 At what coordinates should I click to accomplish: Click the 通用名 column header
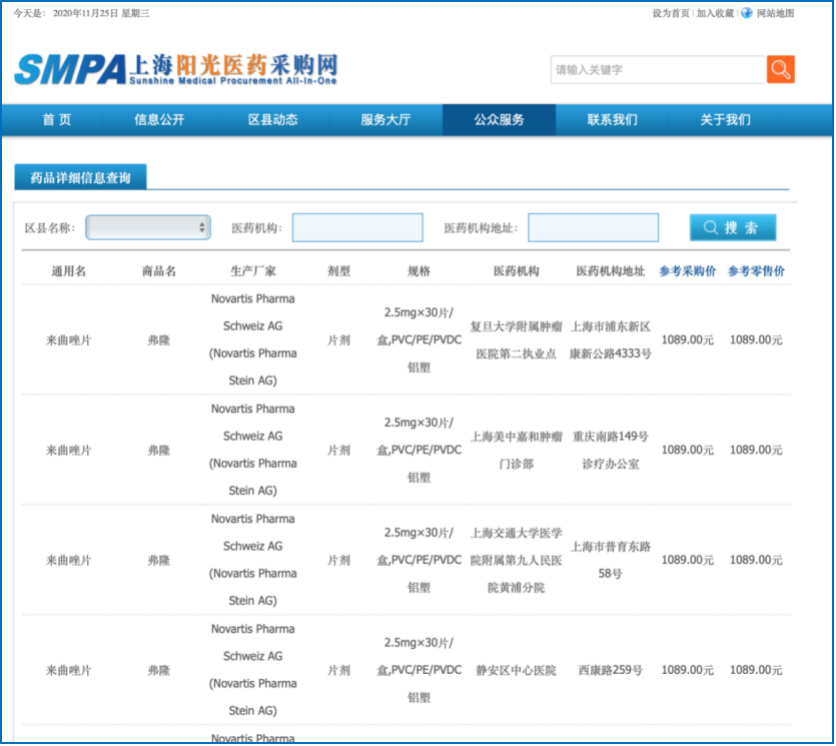pos(69,271)
